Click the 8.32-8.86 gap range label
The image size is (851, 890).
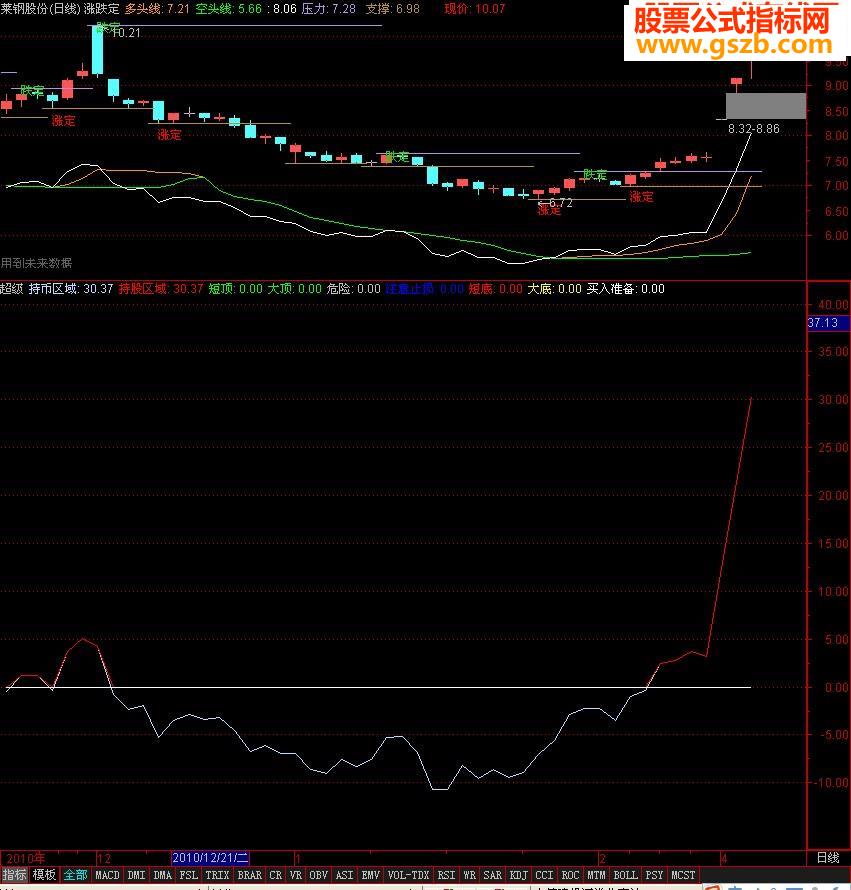point(754,129)
